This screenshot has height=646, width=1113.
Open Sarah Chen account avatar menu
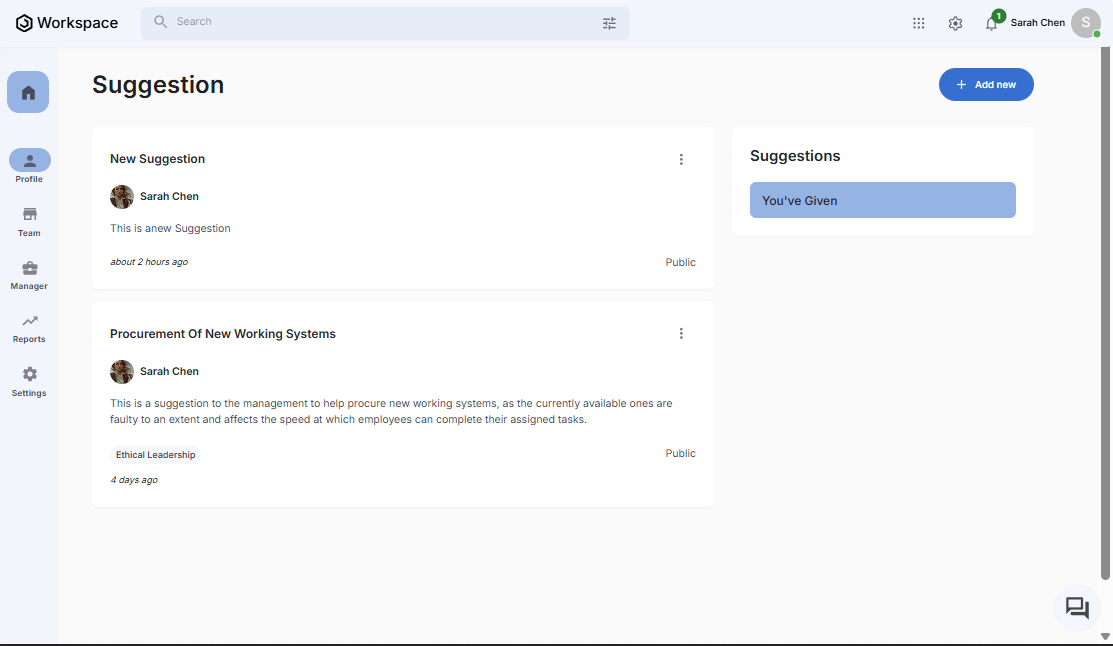[1085, 23]
